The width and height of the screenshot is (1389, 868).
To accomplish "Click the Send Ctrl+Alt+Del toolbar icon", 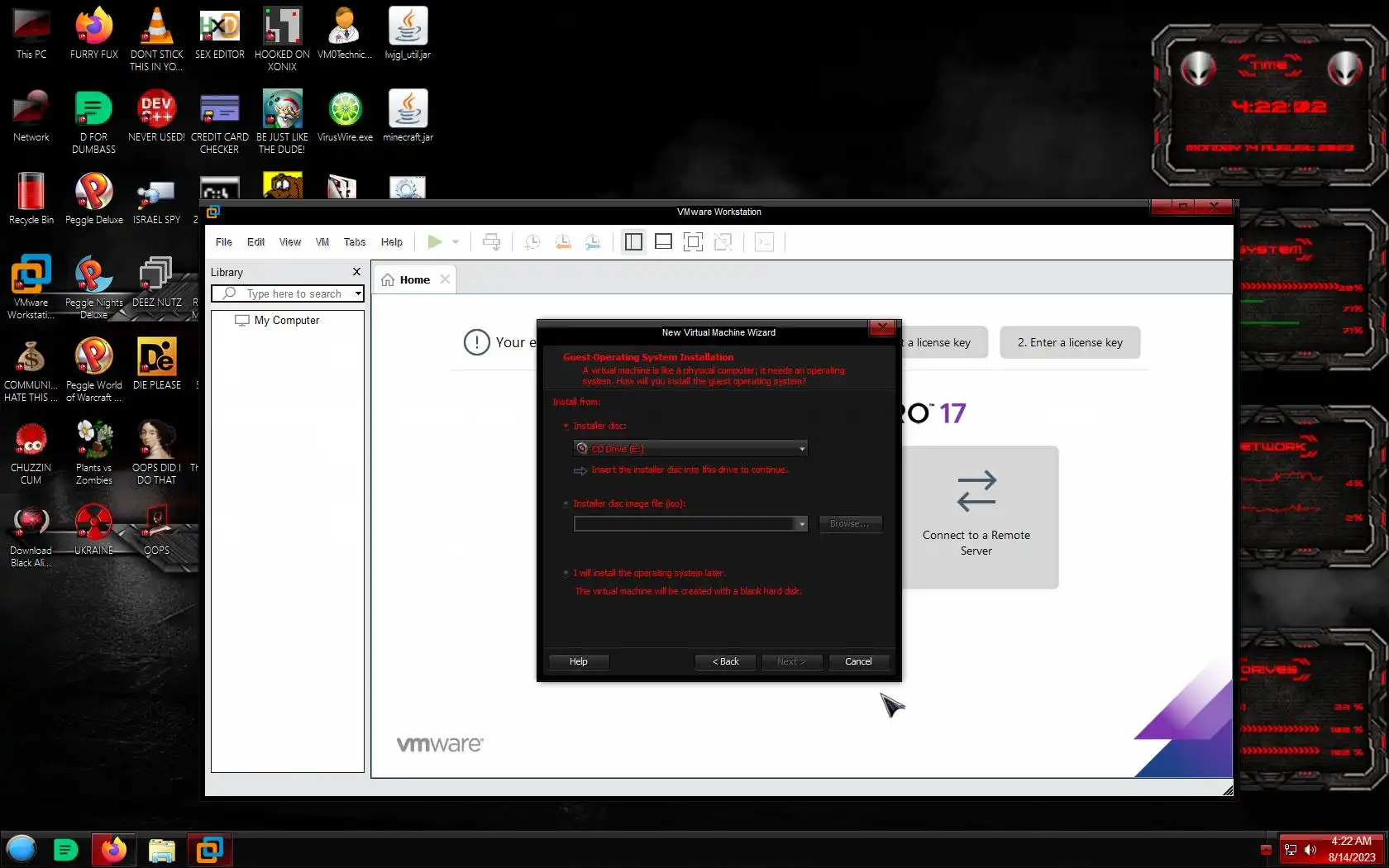I will (x=491, y=242).
